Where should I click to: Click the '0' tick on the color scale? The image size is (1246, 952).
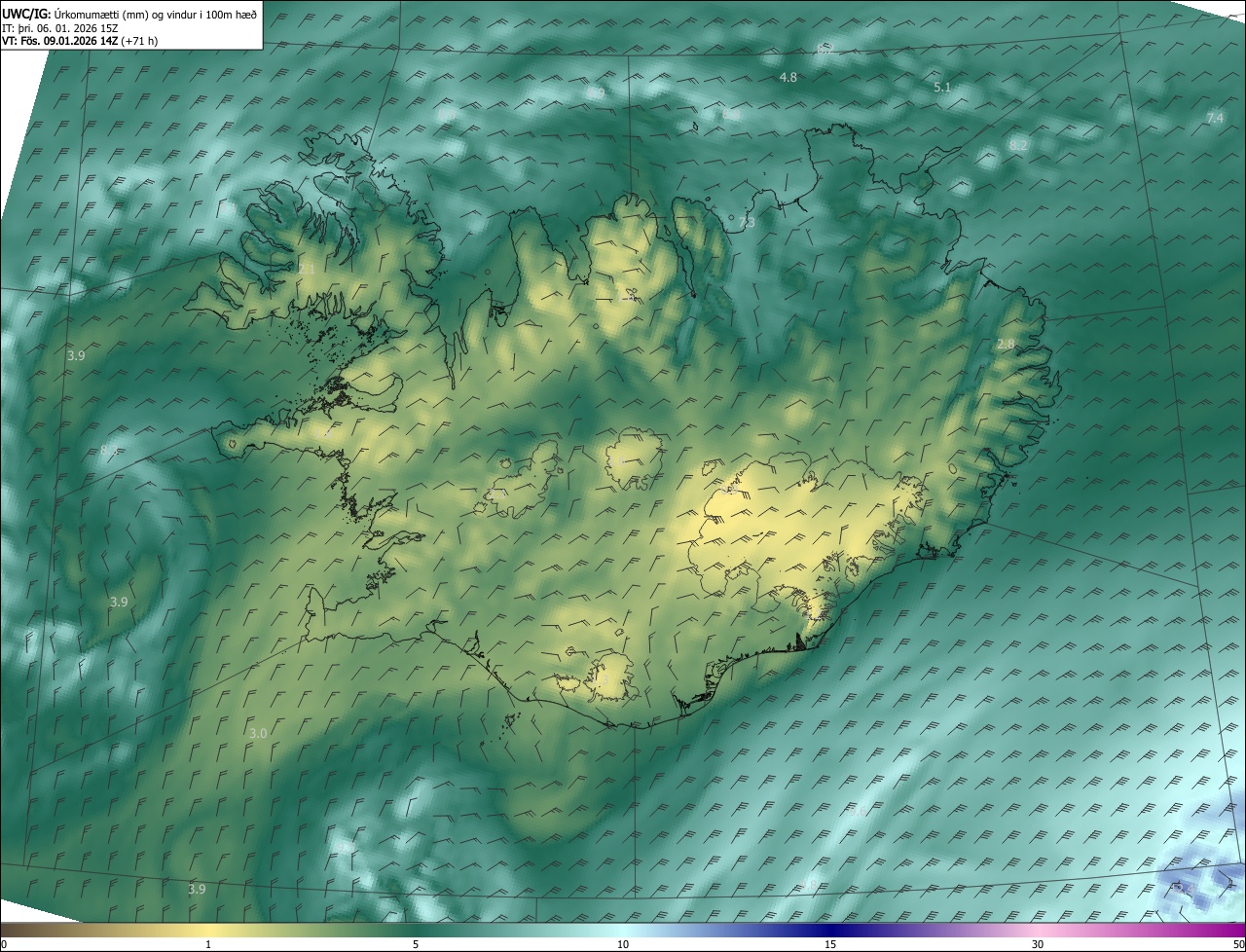(x=4, y=944)
